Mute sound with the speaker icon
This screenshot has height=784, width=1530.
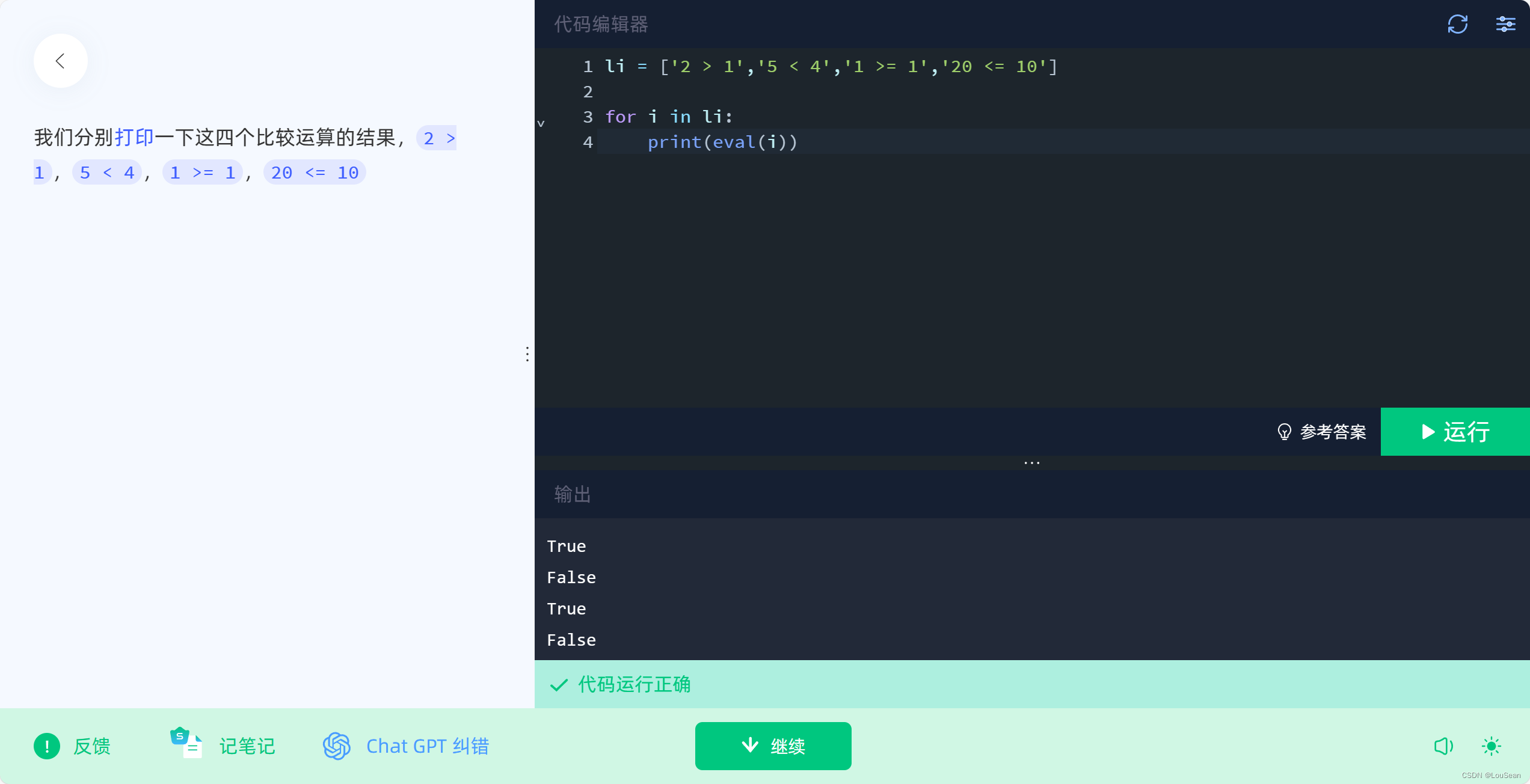tap(1443, 746)
